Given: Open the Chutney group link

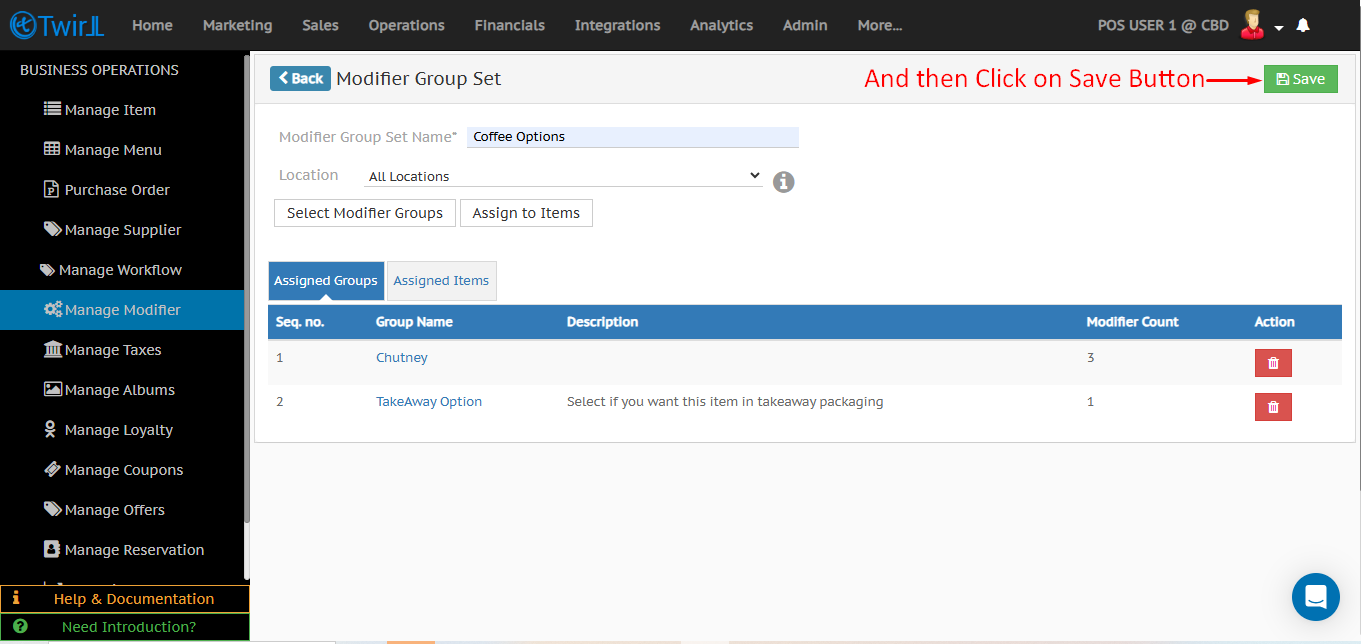Looking at the screenshot, I should [401, 357].
